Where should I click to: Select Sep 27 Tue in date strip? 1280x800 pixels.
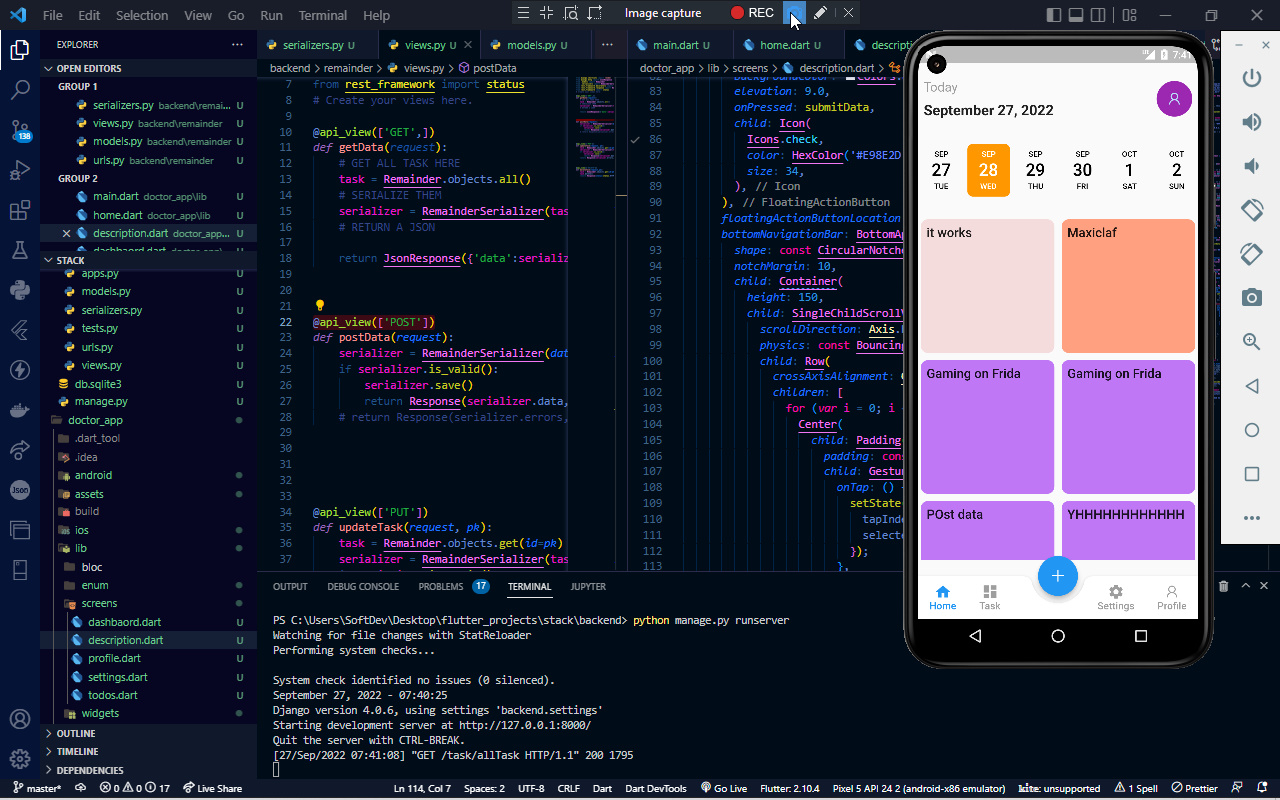(x=941, y=170)
